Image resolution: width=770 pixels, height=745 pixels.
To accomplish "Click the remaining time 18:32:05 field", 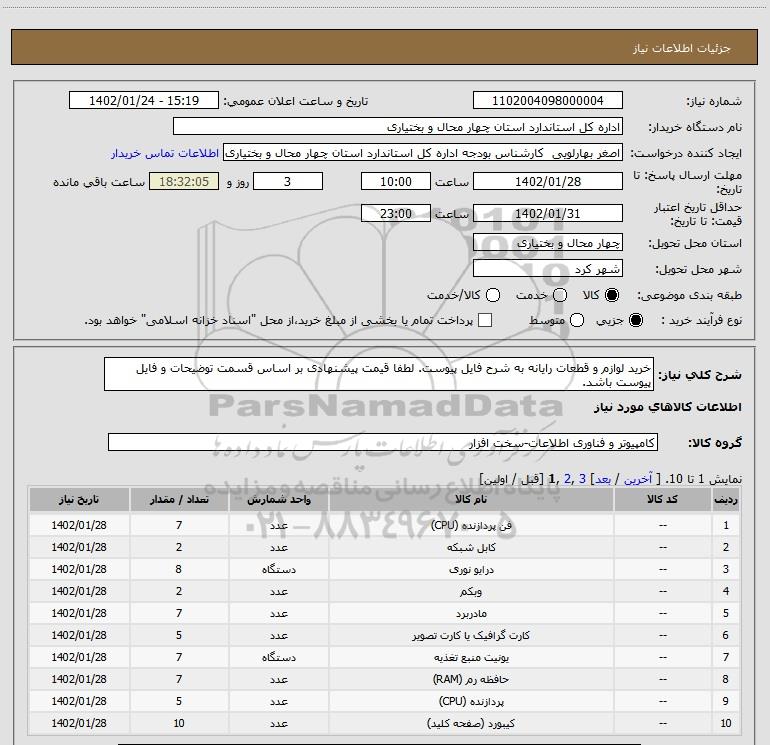I will (x=184, y=181).
